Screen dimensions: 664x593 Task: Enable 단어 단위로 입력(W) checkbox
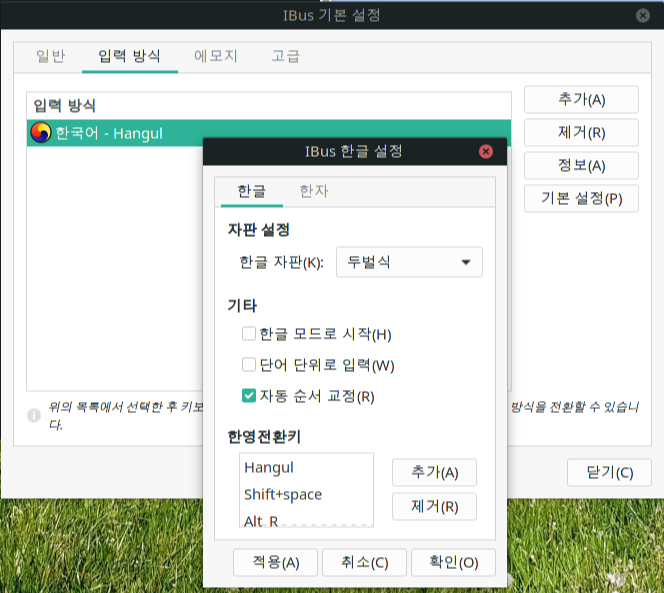coord(249,365)
